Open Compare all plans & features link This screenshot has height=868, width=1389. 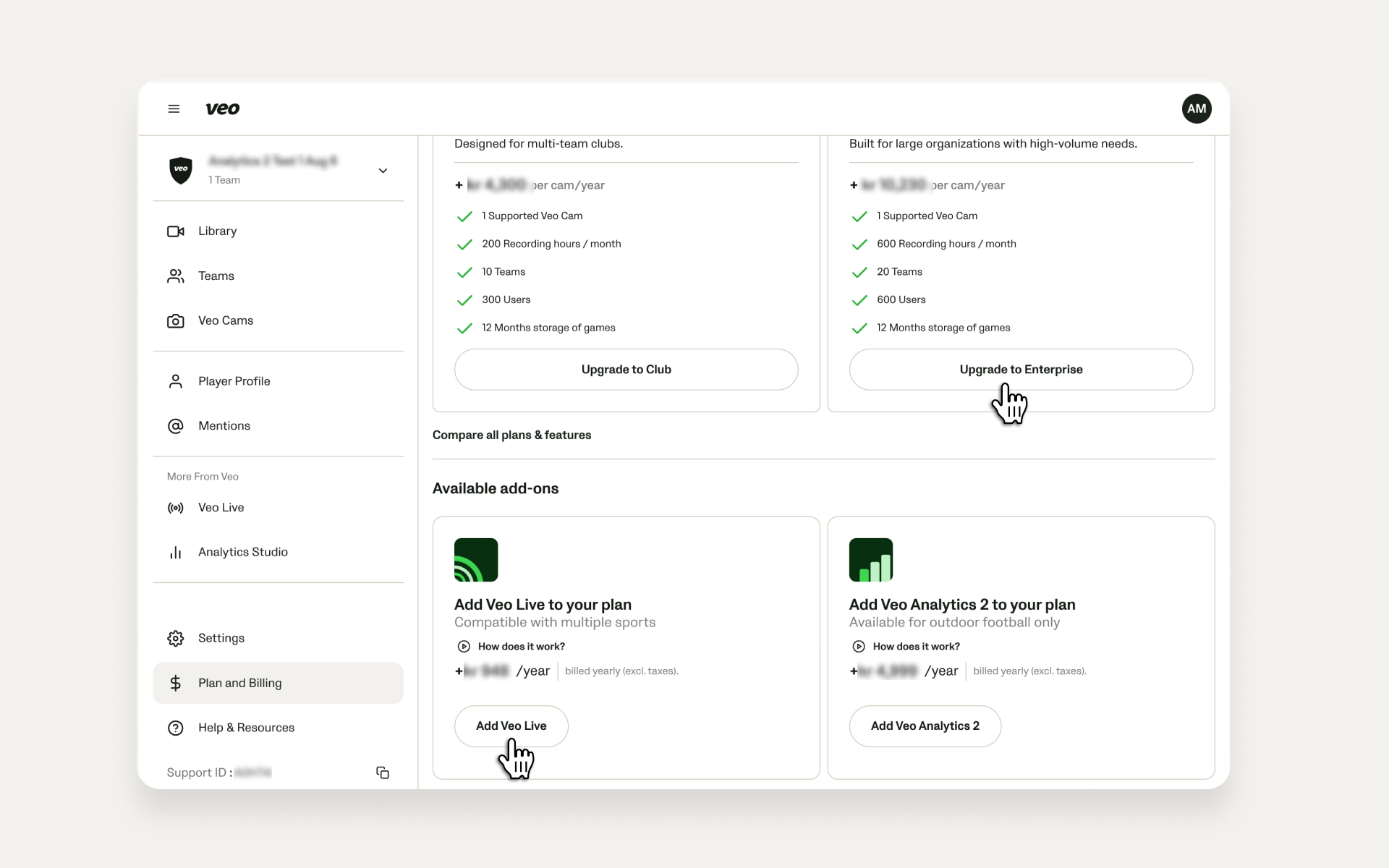pyautogui.click(x=511, y=435)
